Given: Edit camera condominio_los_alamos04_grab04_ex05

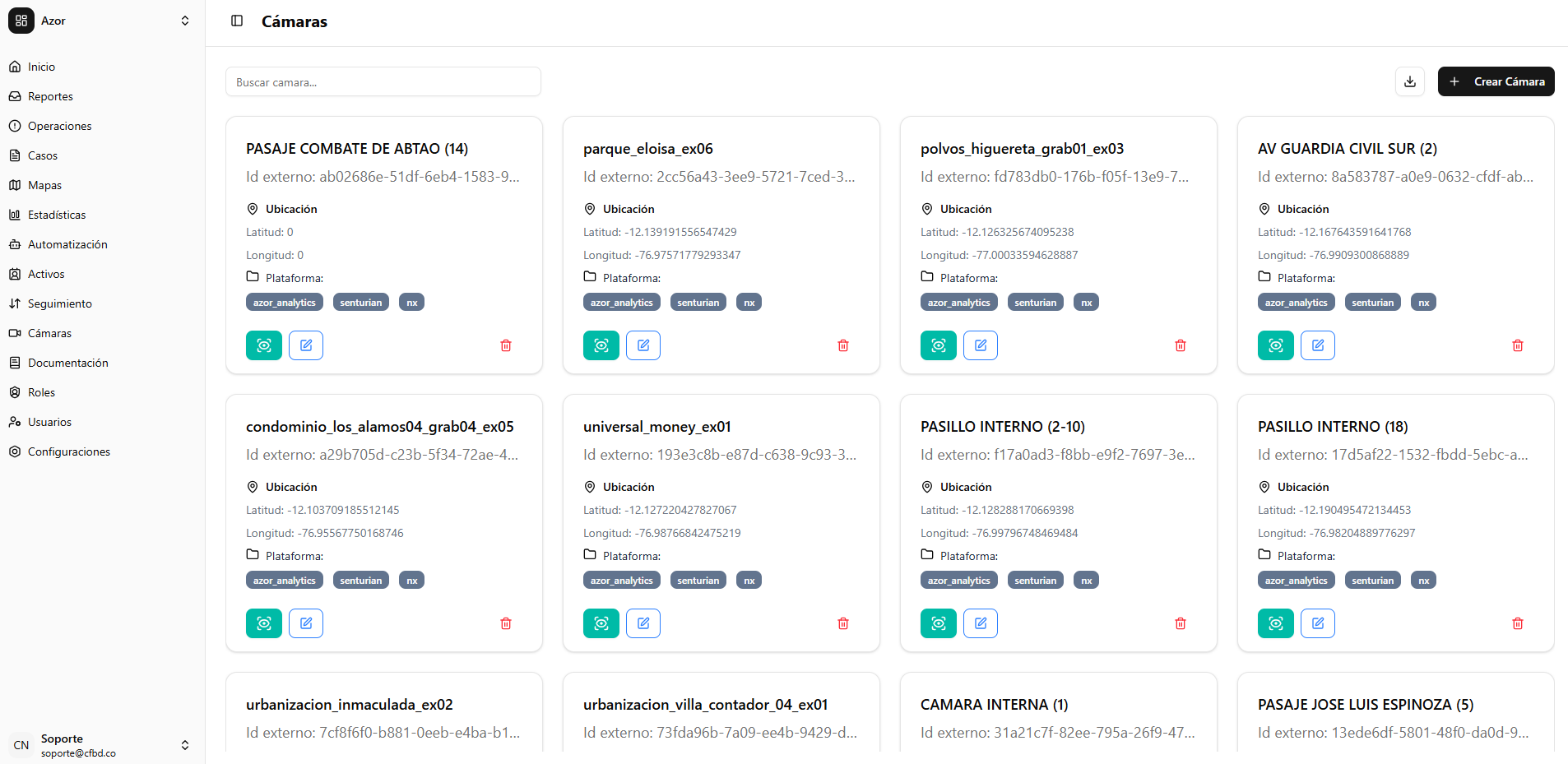Looking at the screenshot, I should pos(306,623).
